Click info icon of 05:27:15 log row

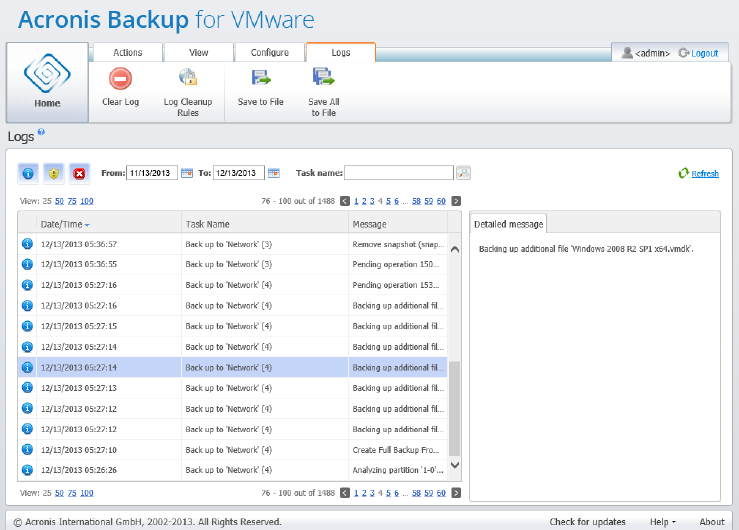pyautogui.click(x=27, y=326)
